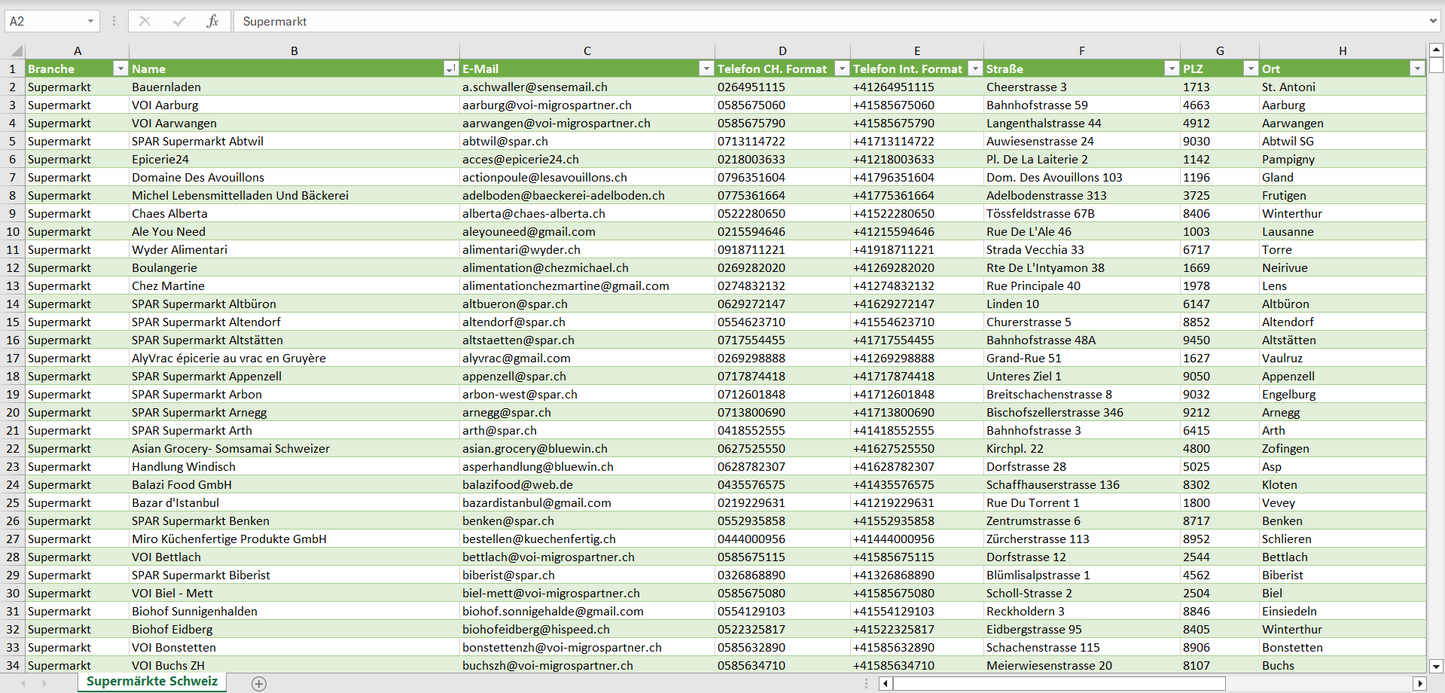The width and height of the screenshot is (1445, 693).
Task: Open the Ort column filter dropdown
Action: click(1416, 69)
